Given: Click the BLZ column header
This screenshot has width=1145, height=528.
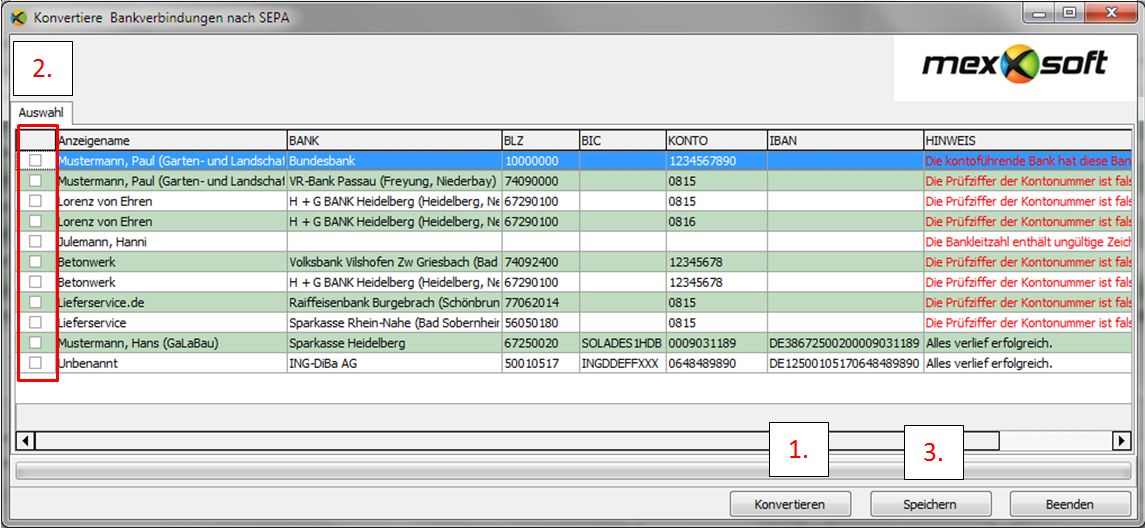Looking at the screenshot, I should click(x=540, y=140).
